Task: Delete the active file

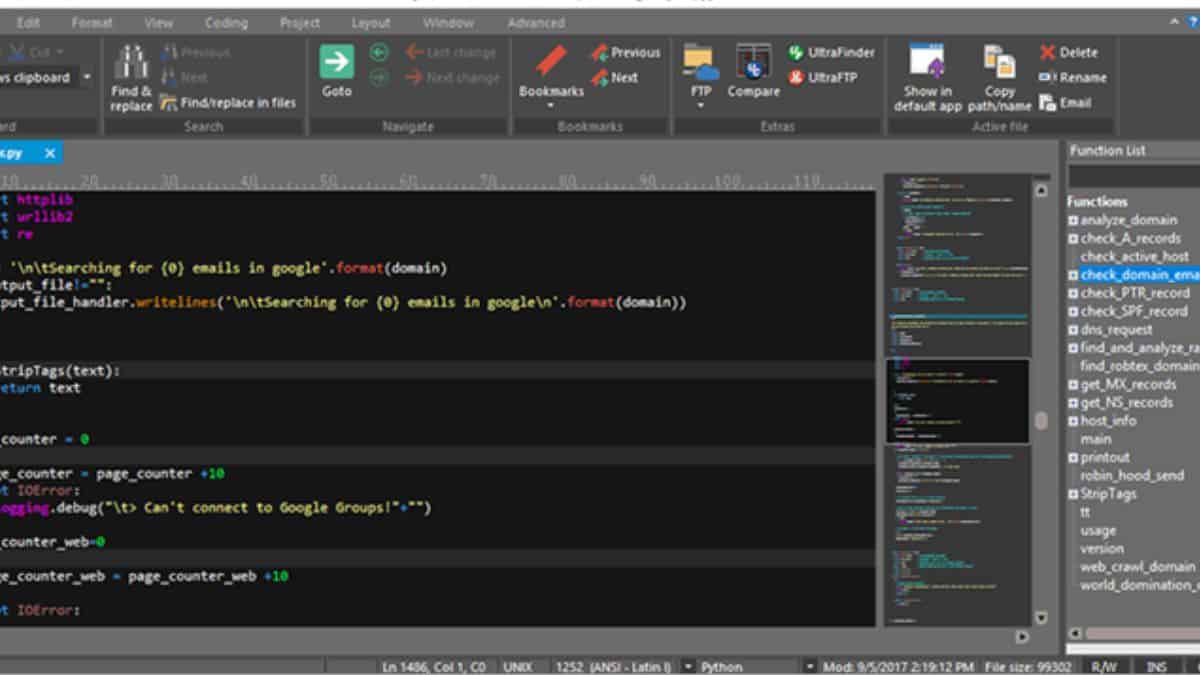Action: [x=1068, y=52]
